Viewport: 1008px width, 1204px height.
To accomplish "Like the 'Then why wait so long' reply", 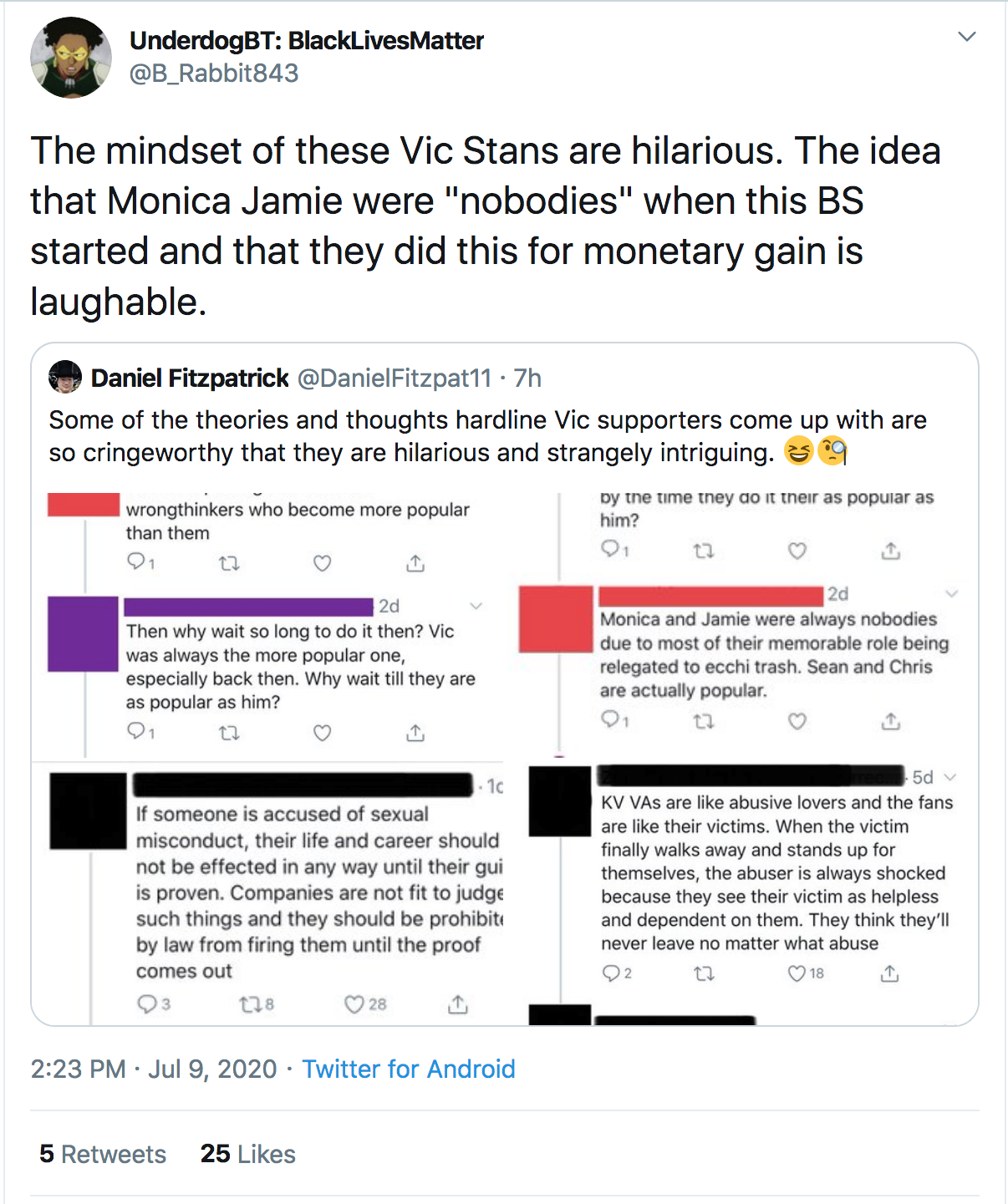I will tap(323, 733).
